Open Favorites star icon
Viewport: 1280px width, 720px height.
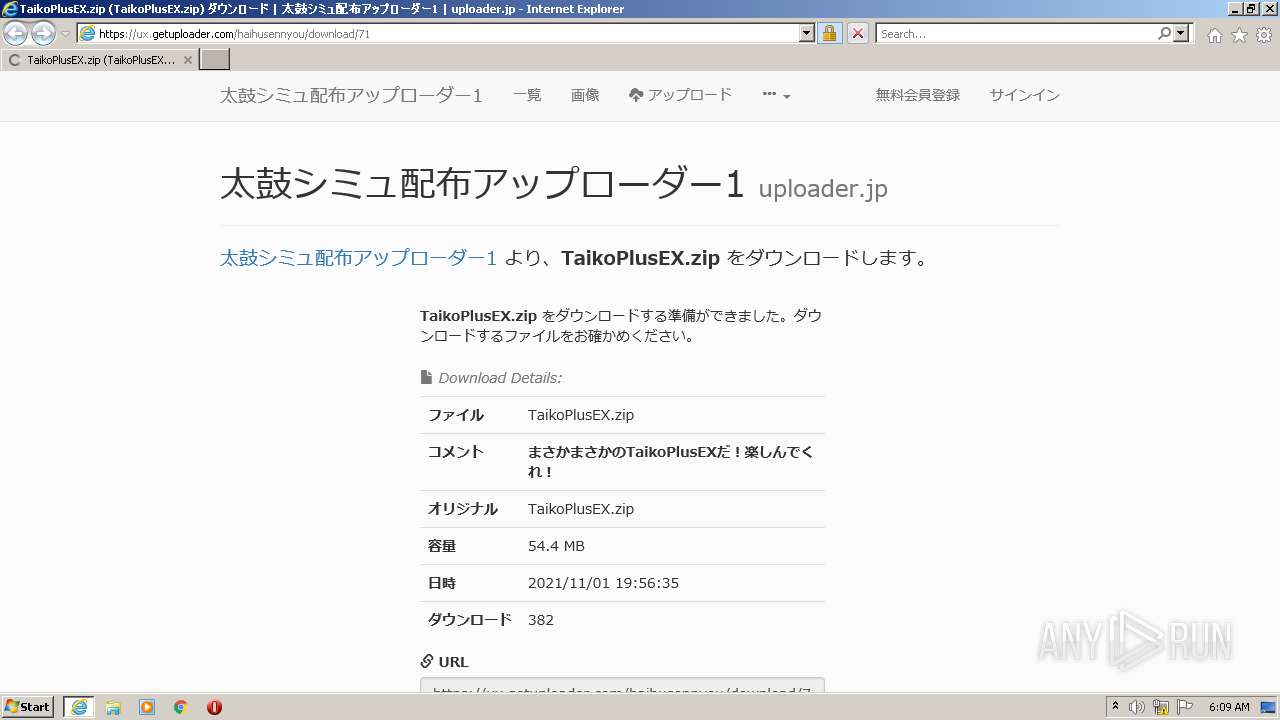1239,35
